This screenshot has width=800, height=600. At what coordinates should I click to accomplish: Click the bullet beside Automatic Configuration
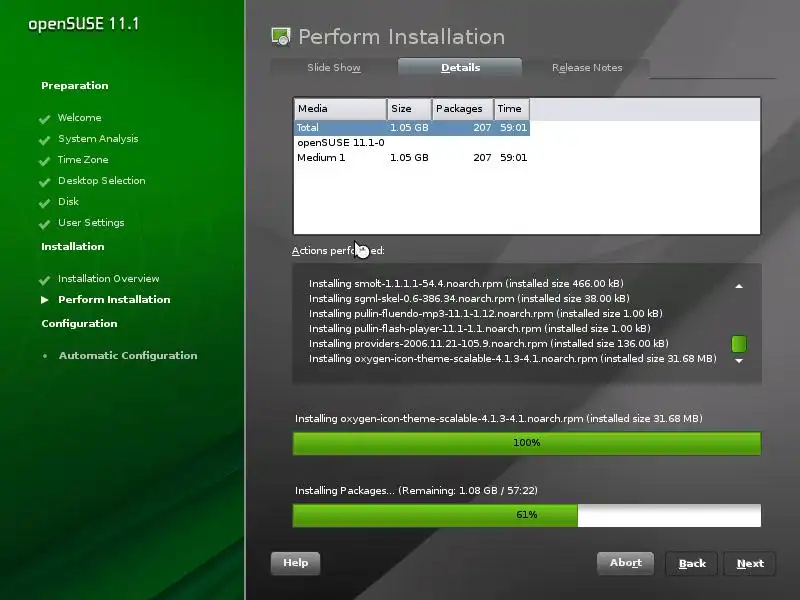tap(45, 356)
